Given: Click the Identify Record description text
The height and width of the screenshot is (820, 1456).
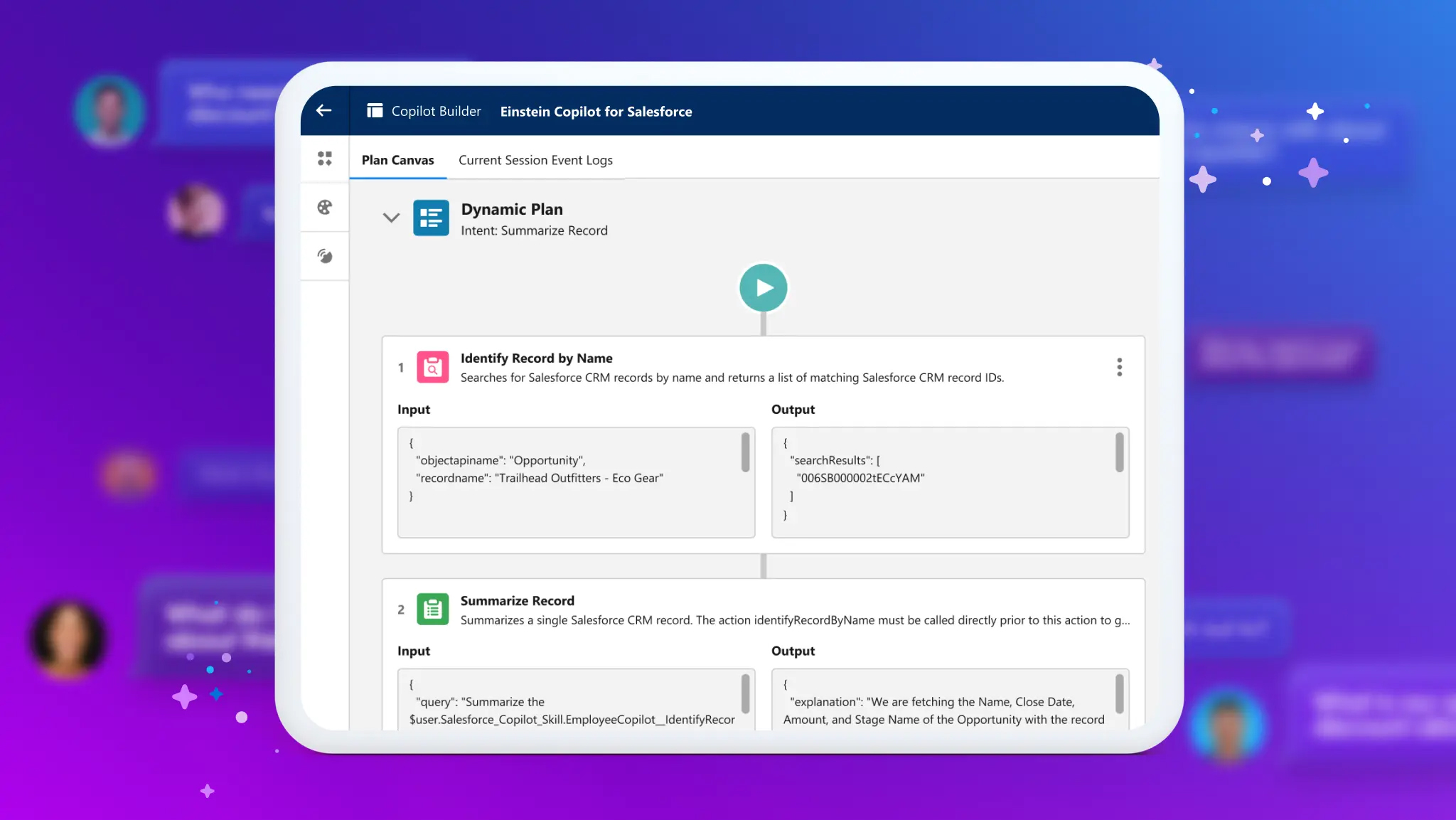Looking at the screenshot, I should (x=732, y=378).
